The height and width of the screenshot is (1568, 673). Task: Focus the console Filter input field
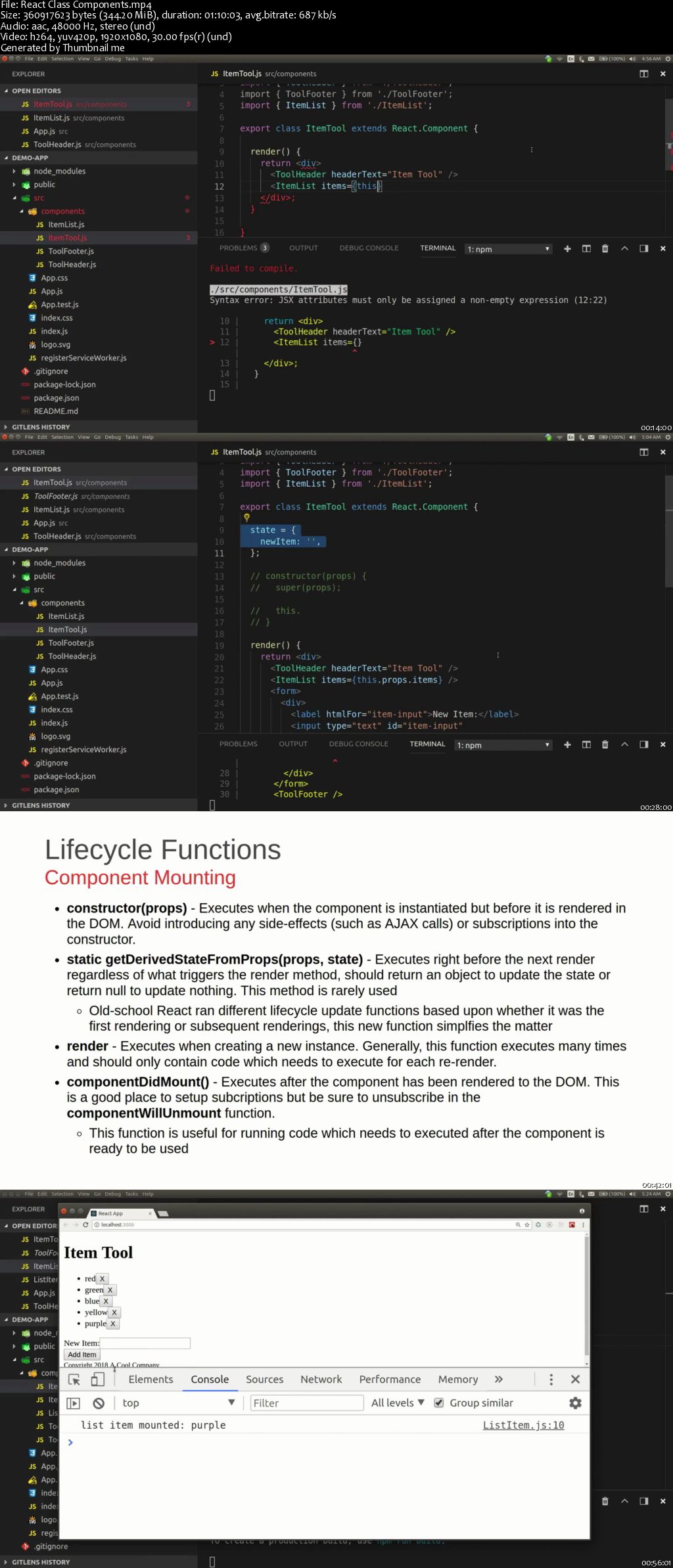(x=306, y=1403)
